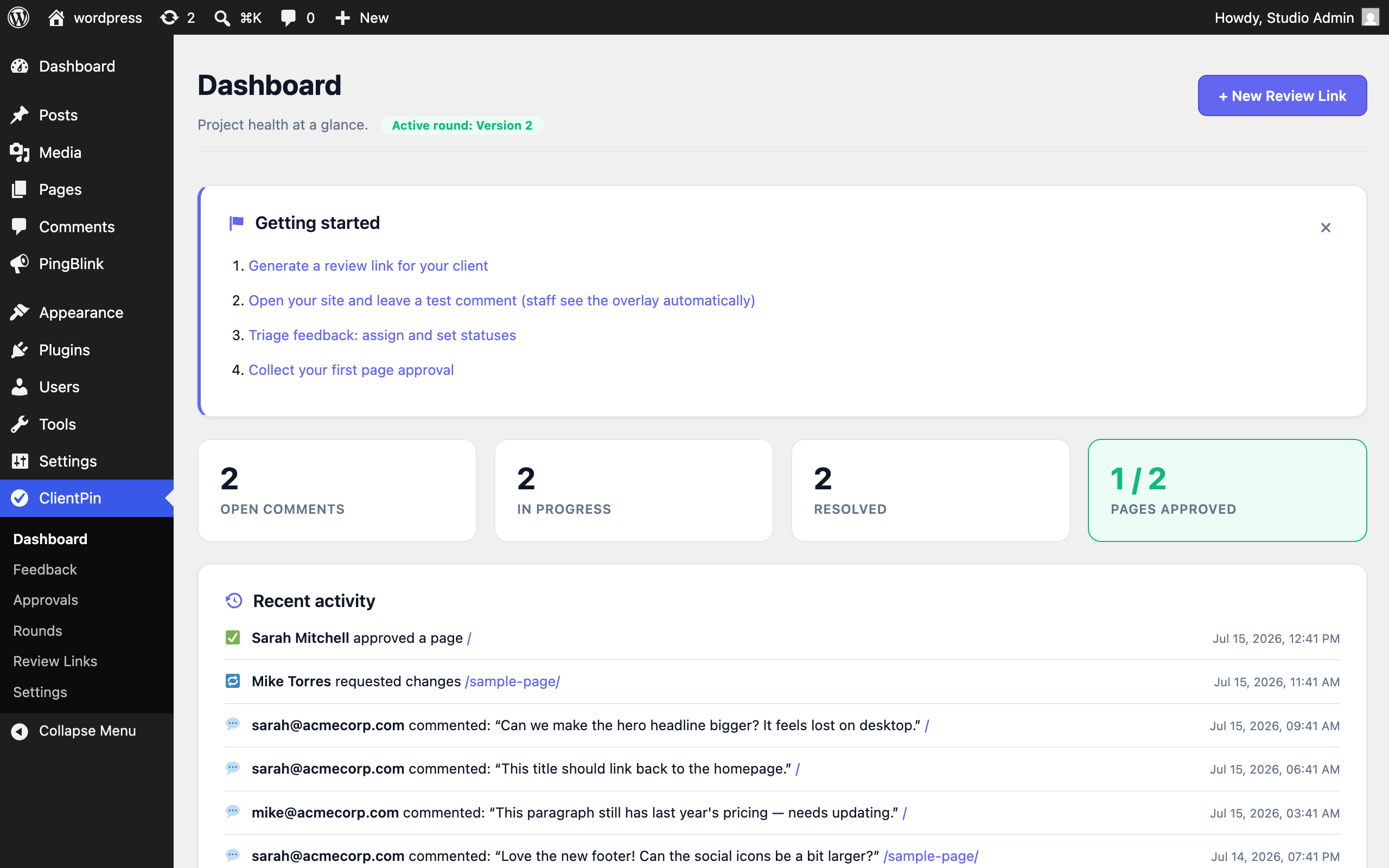Open Plugins in the sidebar menu
This screenshot has height=868, width=1389.
[x=87, y=349]
